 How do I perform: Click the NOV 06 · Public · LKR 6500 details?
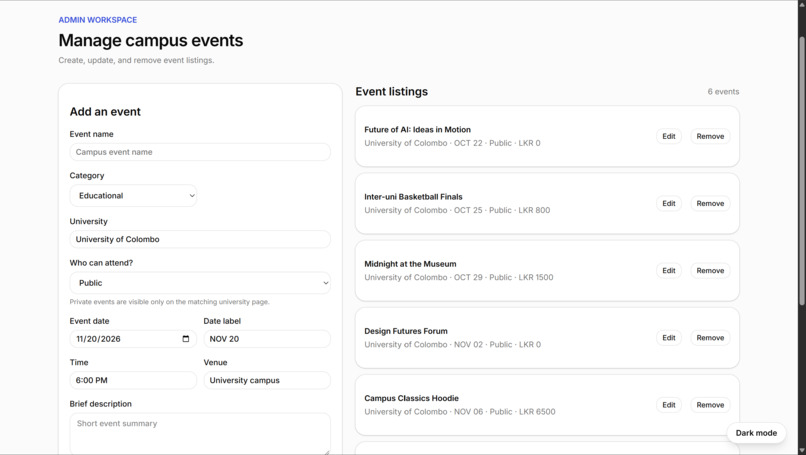click(504, 412)
